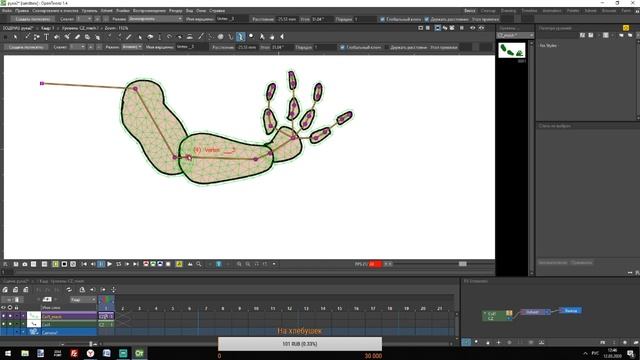Select the Zoom tool in the toolbar
Screen dimensions: 640x360
251,37
